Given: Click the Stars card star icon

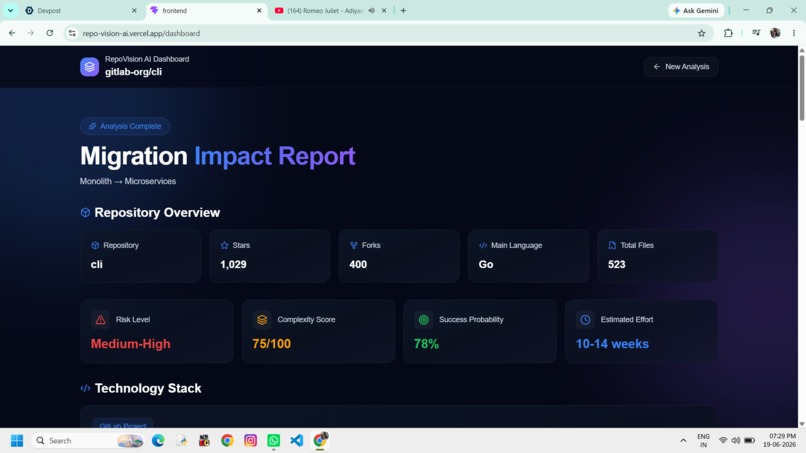Looking at the screenshot, I should pos(225,245).
